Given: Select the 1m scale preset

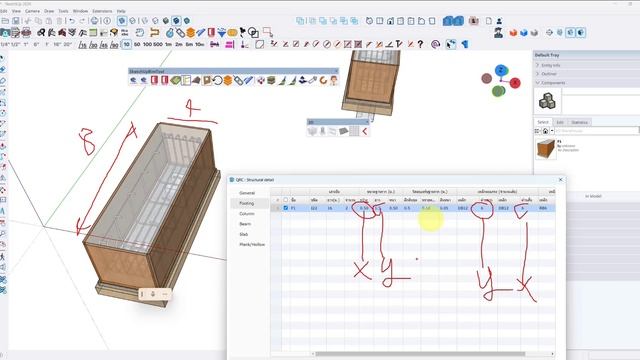Looking at the screenshot, I should [168, 44].
